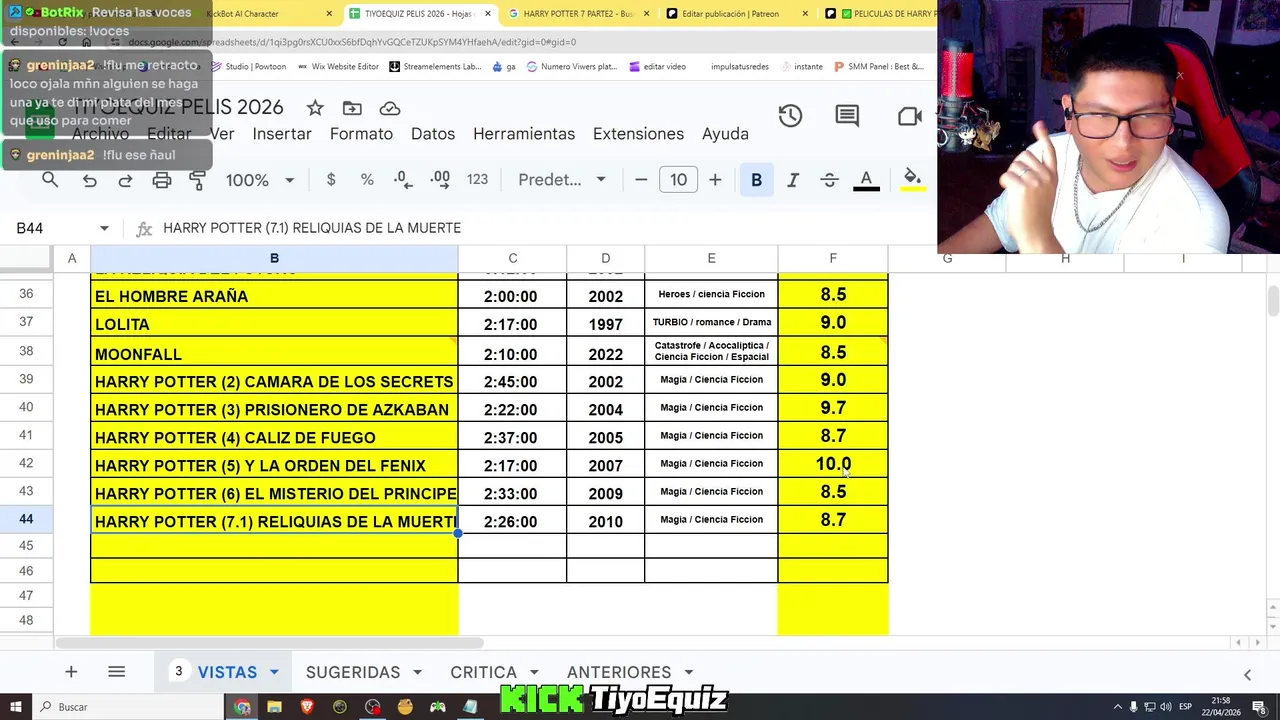
Task: Open the ANTERIORES tab dropdown arrow
Action: [689, 673]
